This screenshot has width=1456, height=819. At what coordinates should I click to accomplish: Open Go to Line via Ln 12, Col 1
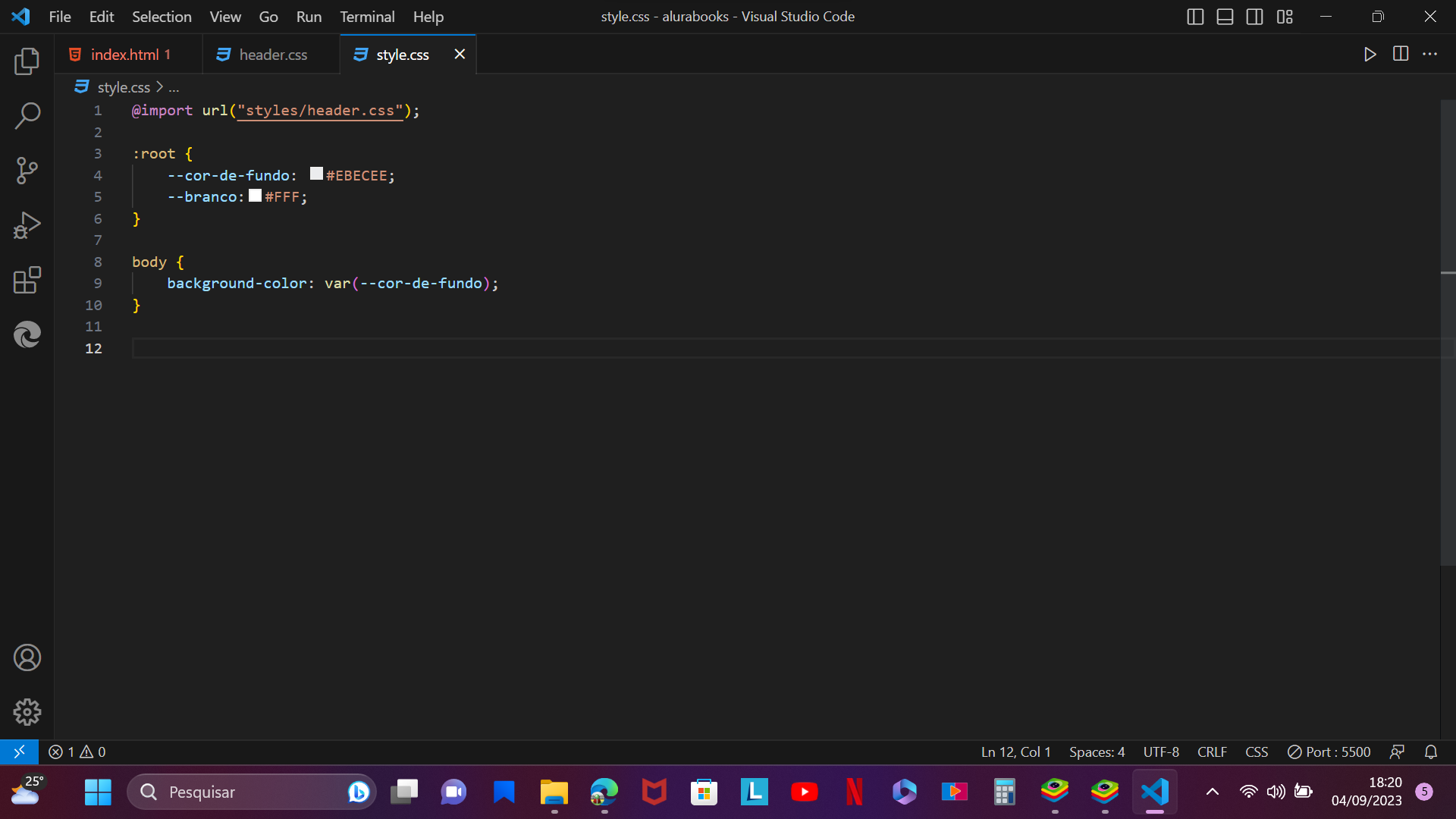1015,752
